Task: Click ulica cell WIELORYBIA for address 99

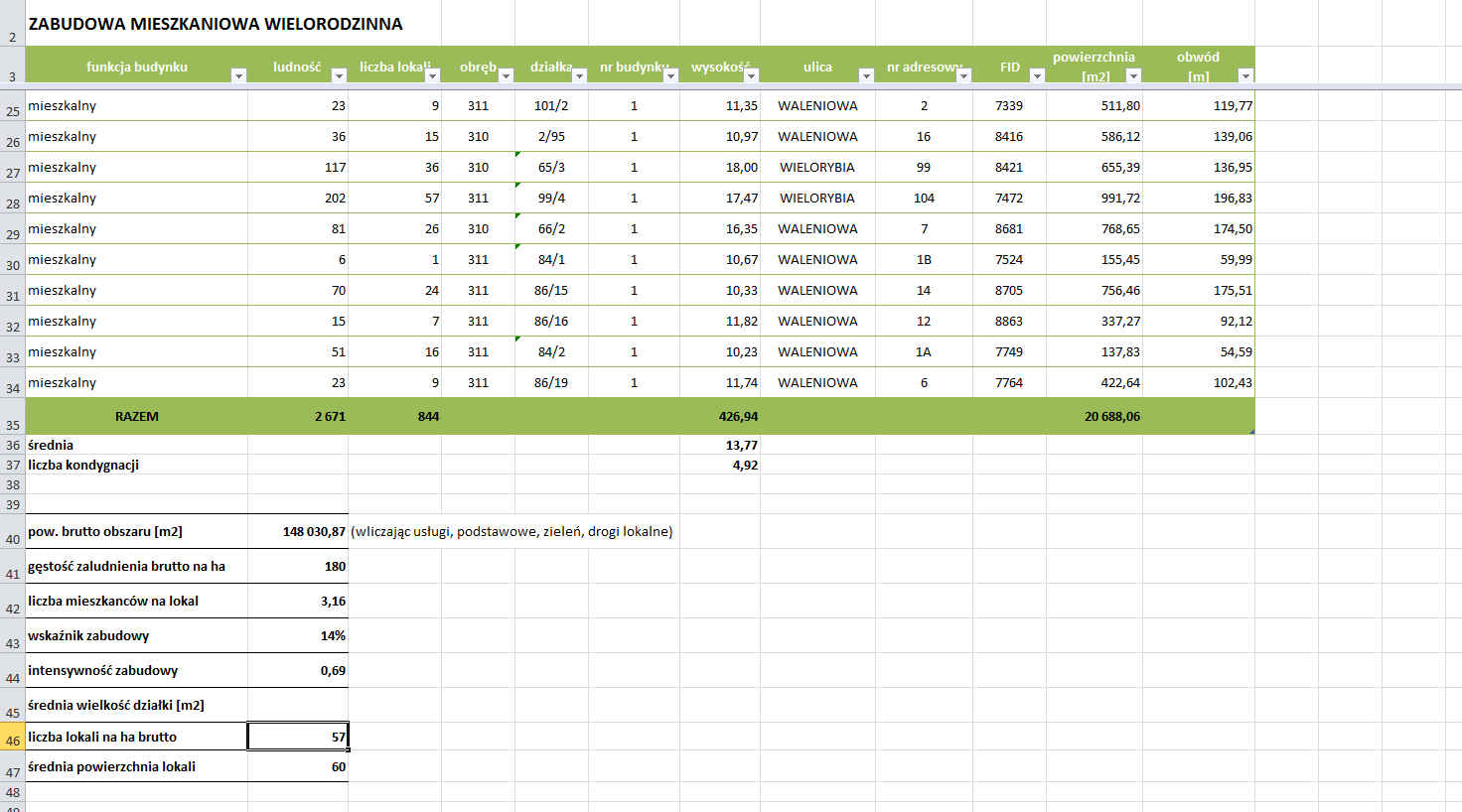Action: coord(817,168)
